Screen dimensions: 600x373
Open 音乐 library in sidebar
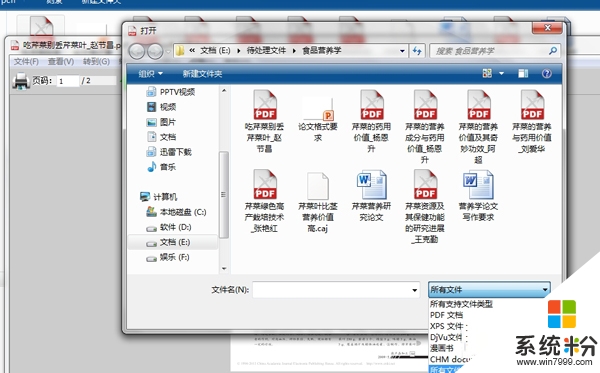(x=161, y=167)
